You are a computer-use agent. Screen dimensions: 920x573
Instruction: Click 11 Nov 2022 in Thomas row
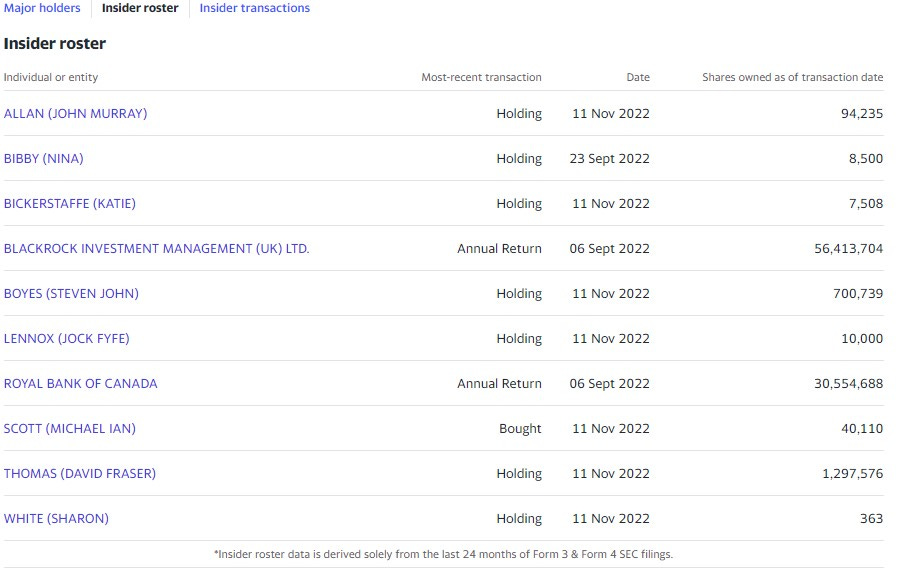click(x=611, y=474)
